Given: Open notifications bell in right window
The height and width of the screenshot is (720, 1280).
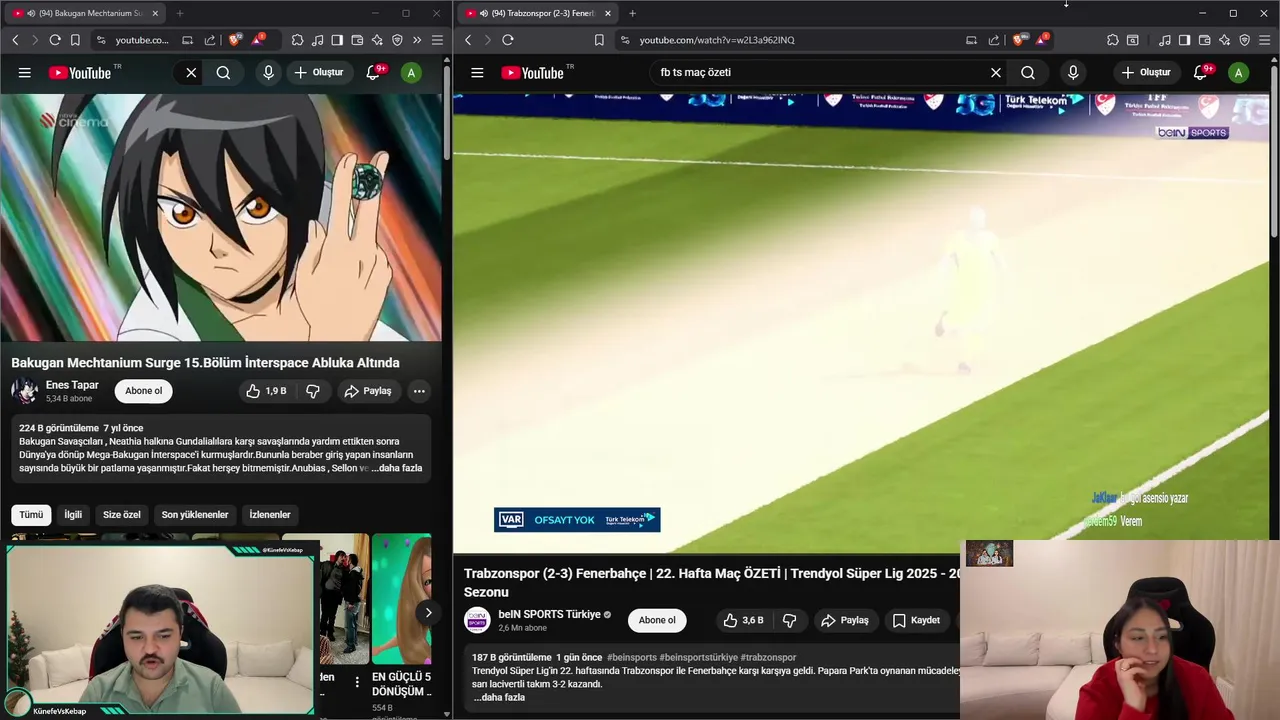Looking at the screenshot, I should click(1202, 72).
